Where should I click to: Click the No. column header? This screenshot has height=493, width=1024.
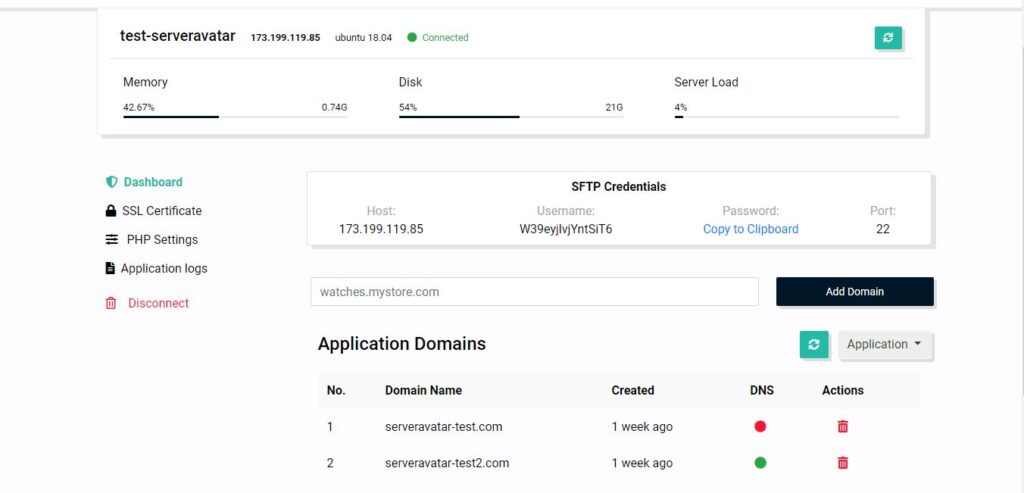(x=336, y=390)
